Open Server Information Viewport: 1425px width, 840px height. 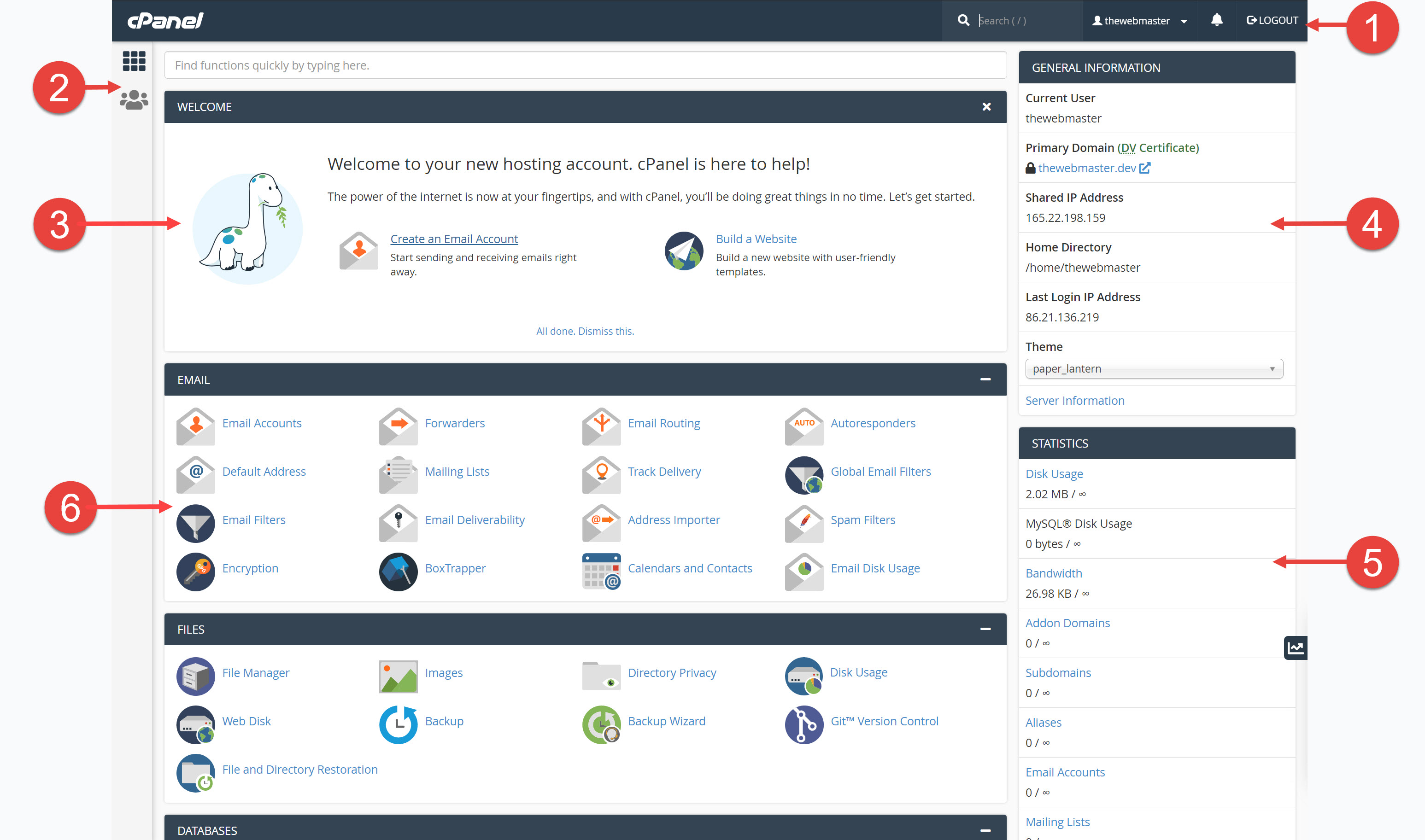click(1074, 400)
